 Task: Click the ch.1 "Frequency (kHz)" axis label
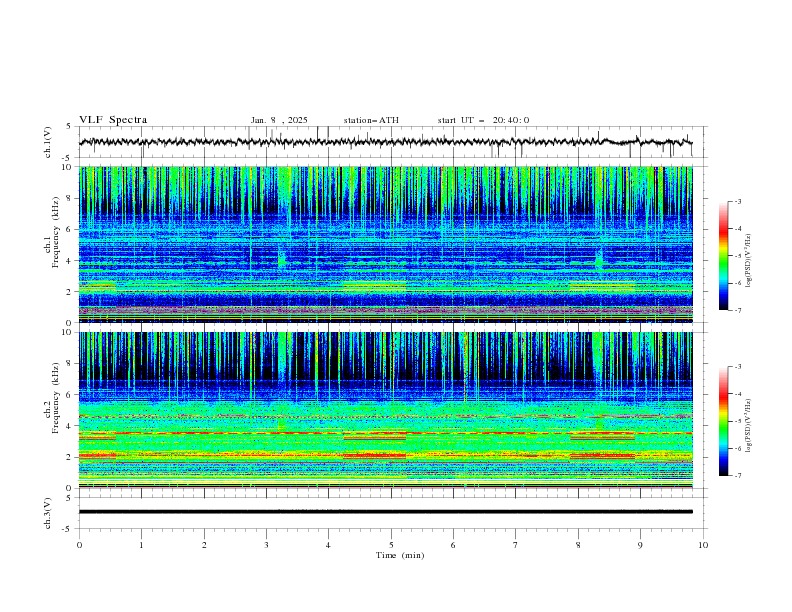pyautogui.click(x=55, y=232)
